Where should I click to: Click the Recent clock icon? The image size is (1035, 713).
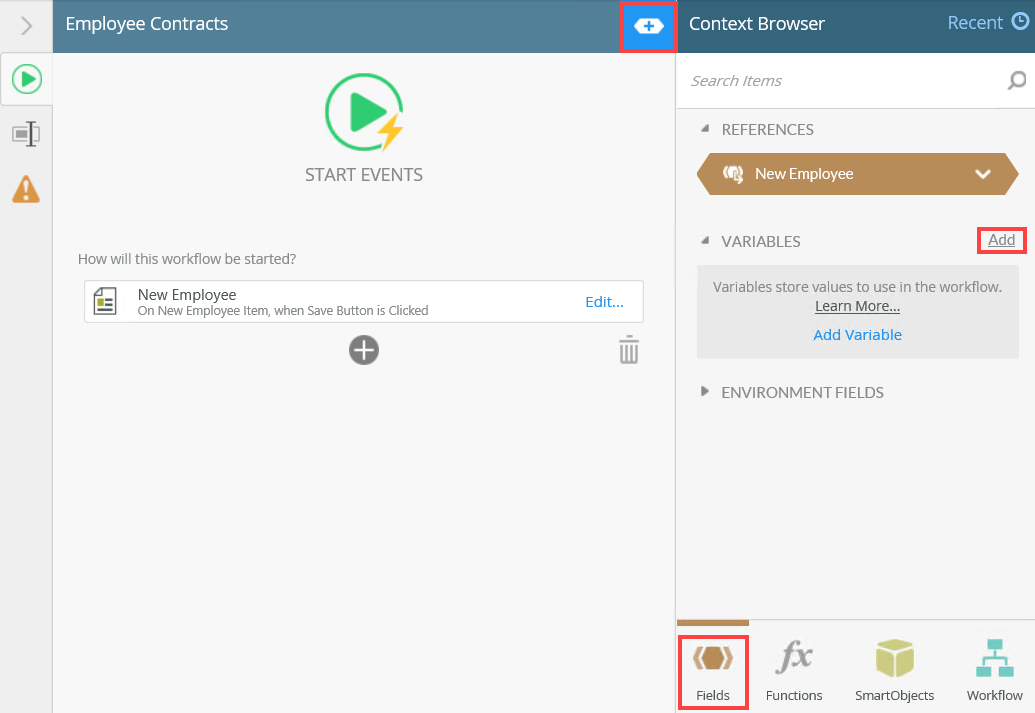pyautogui.click(x=1020, y=22)
